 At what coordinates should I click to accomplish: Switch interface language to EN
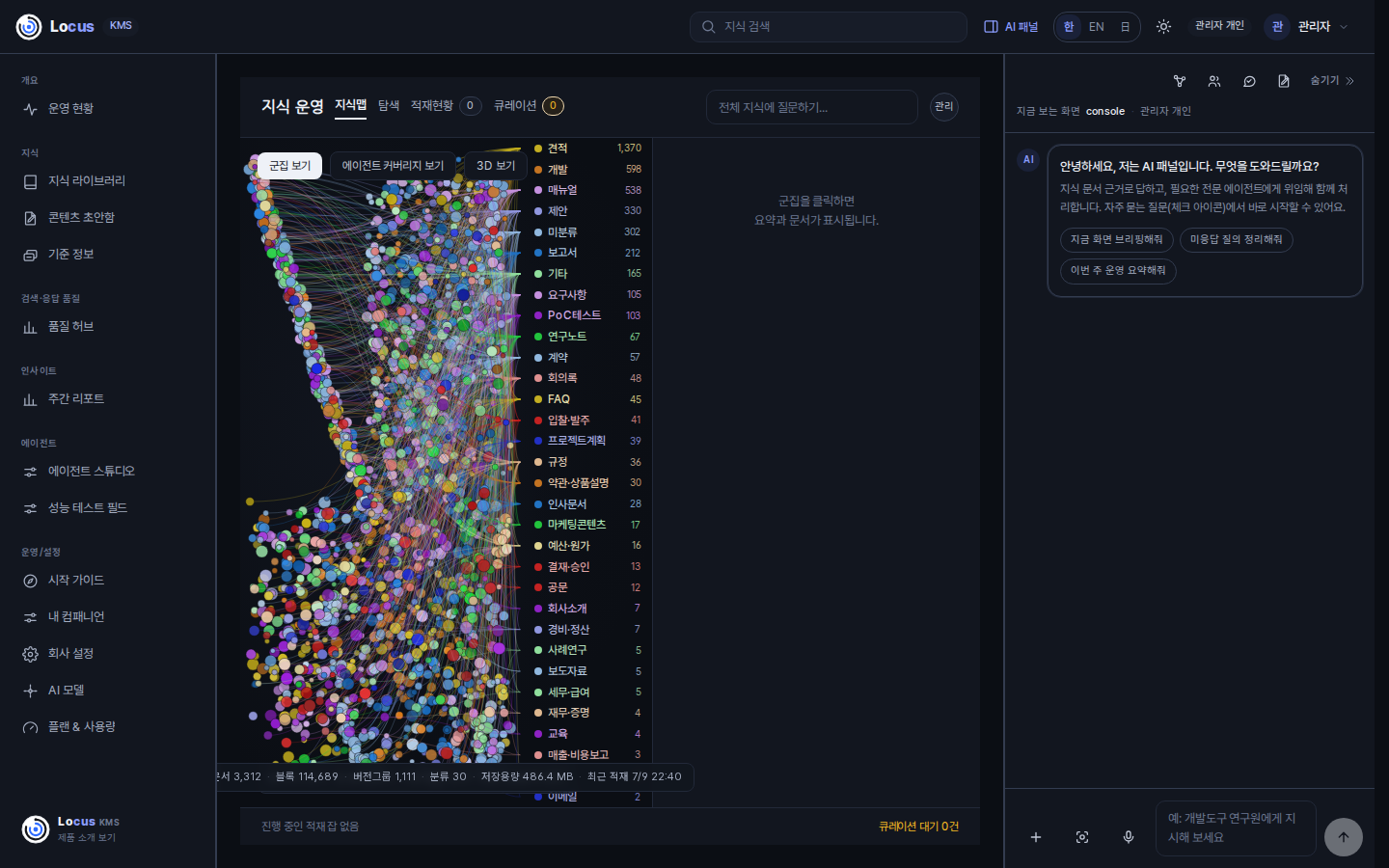click(x=1097, y=27)
